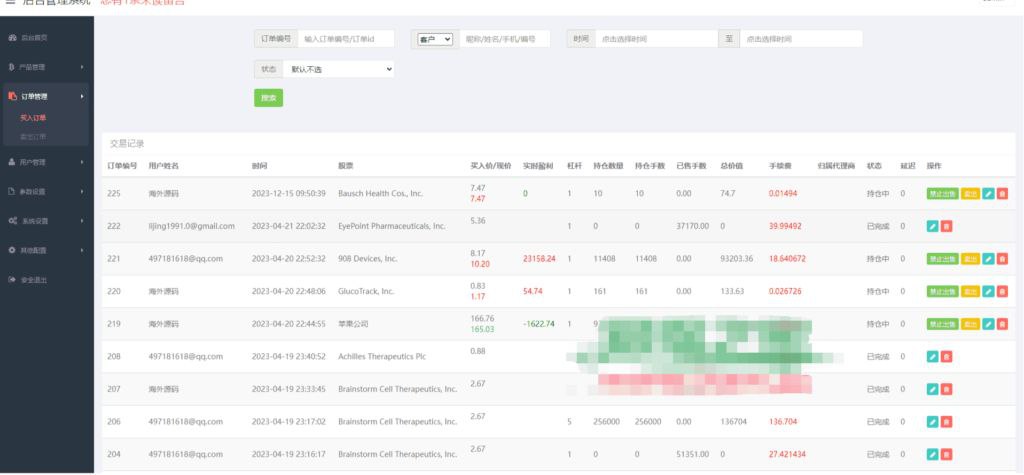Click the green 搜索 search button

[268, 98]
